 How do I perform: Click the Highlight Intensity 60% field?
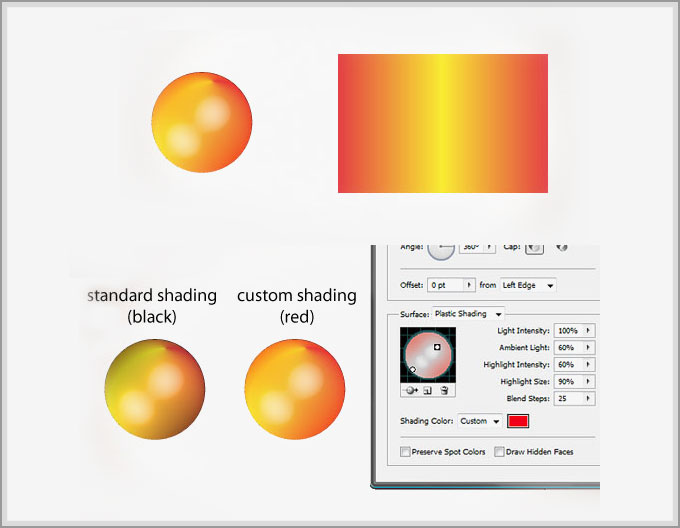[x=569, y=365]
